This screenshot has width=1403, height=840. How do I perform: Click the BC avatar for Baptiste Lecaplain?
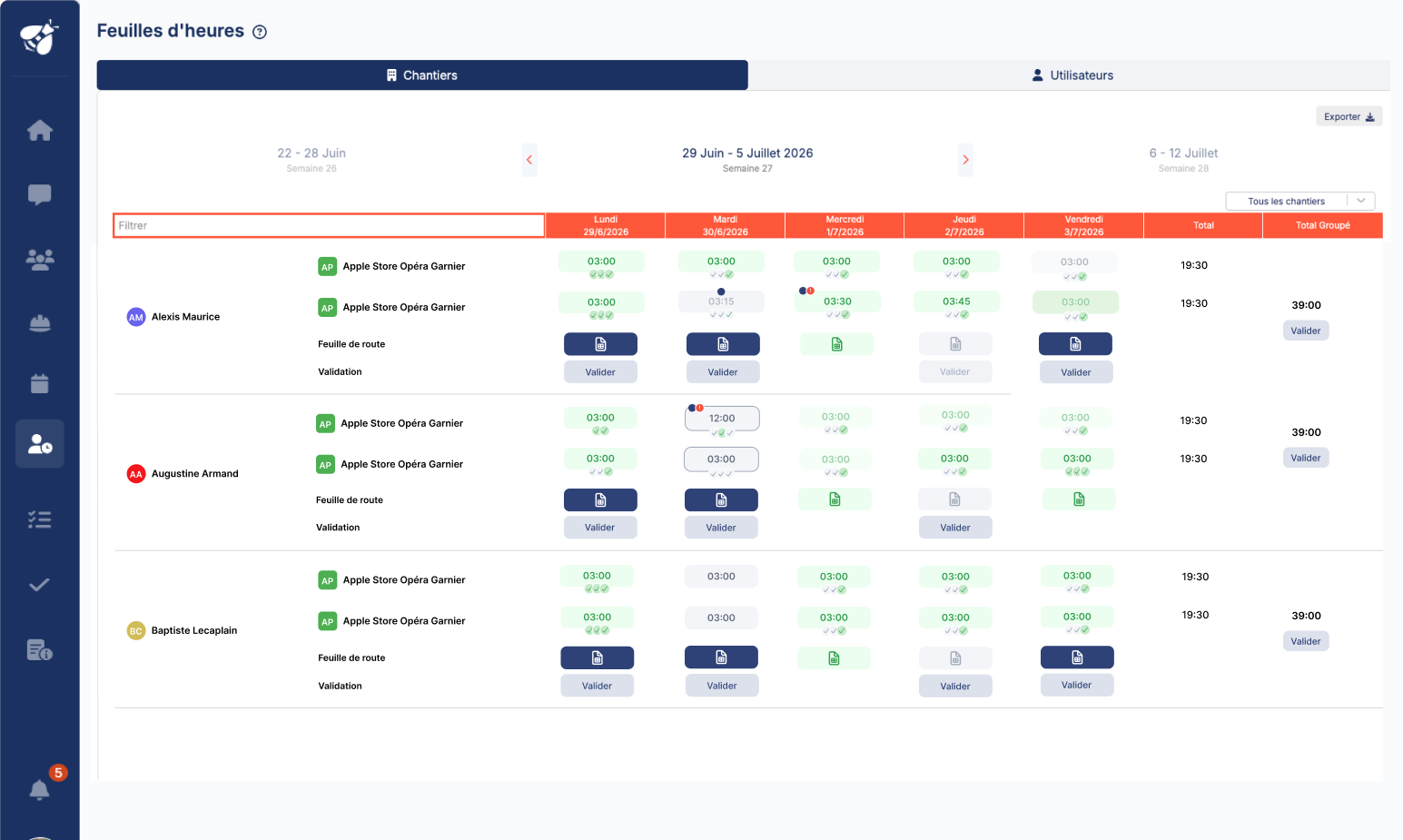click(x=136, y=630)
